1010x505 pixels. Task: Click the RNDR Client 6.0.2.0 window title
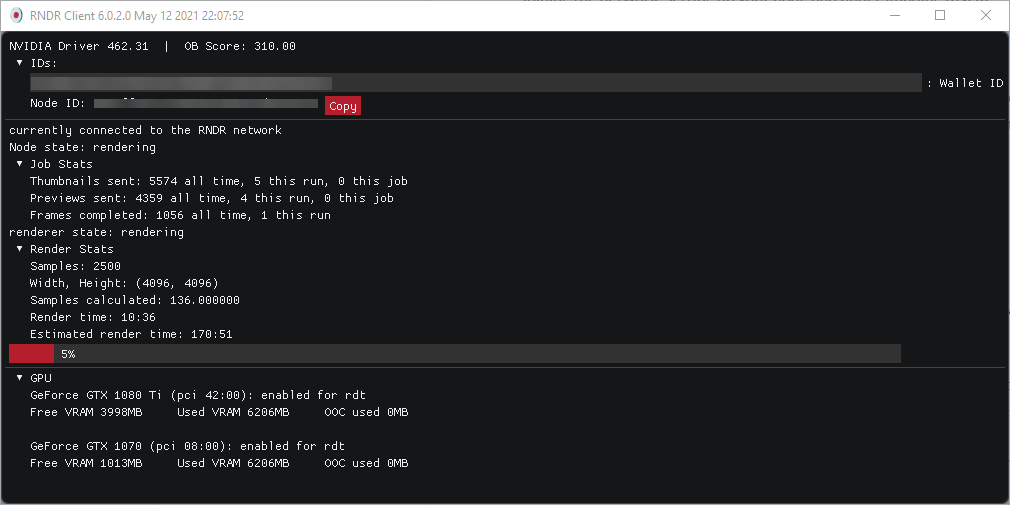tap(137, 15)
